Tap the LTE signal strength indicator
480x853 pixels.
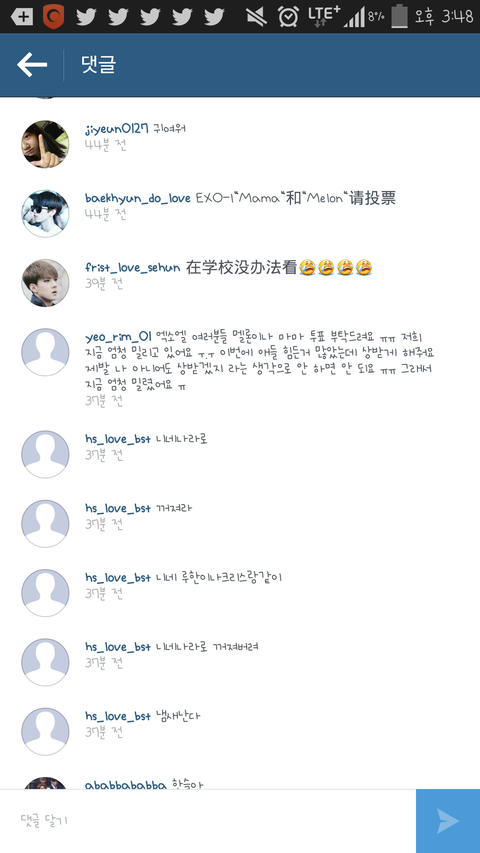[x=354, y=17]
